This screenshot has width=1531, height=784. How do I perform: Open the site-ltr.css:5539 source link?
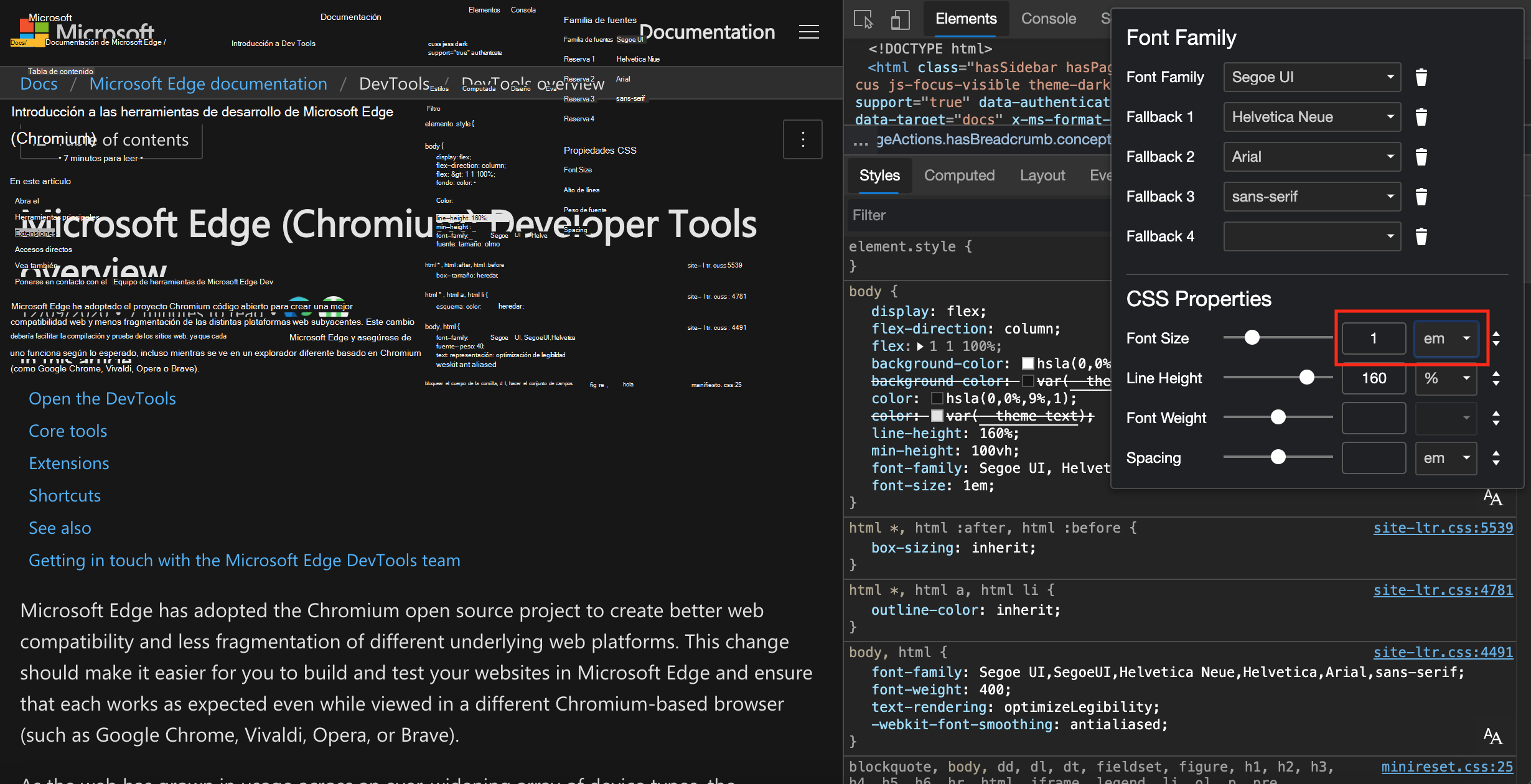(x=1443, y=528)
